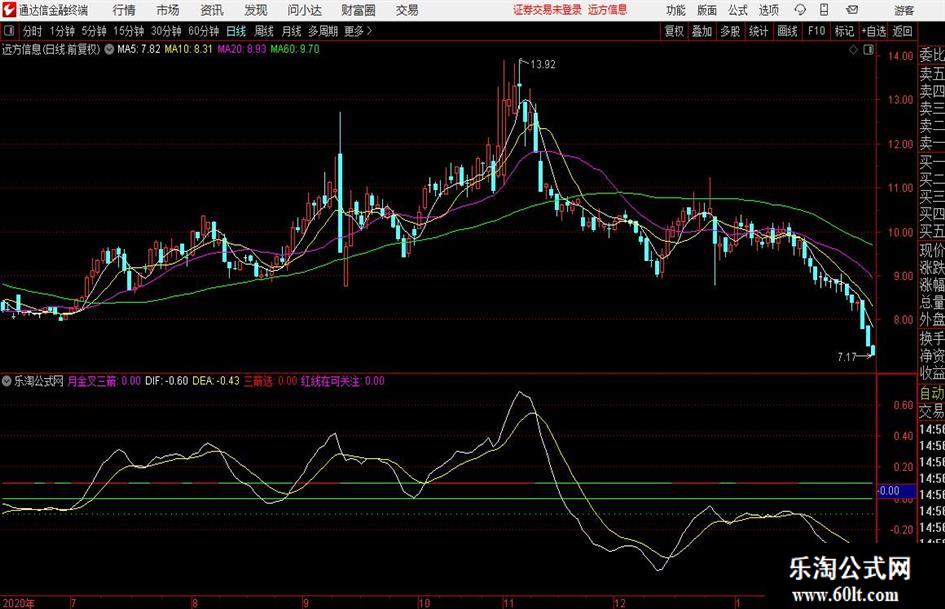
Task: Open the 行情 menu
Action: point(124,10)
